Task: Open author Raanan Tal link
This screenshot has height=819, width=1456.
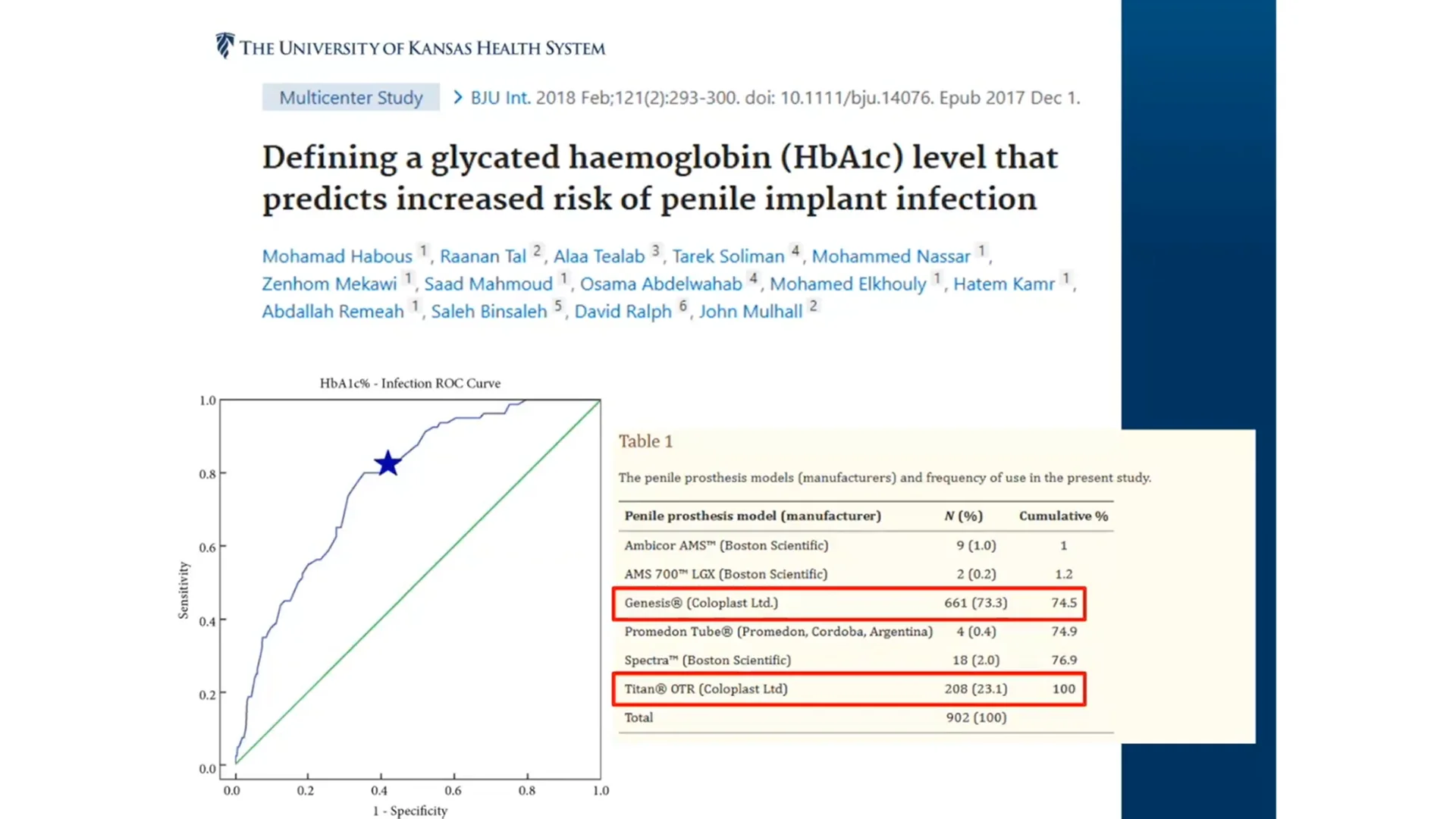Action: [x=483, y=256]
